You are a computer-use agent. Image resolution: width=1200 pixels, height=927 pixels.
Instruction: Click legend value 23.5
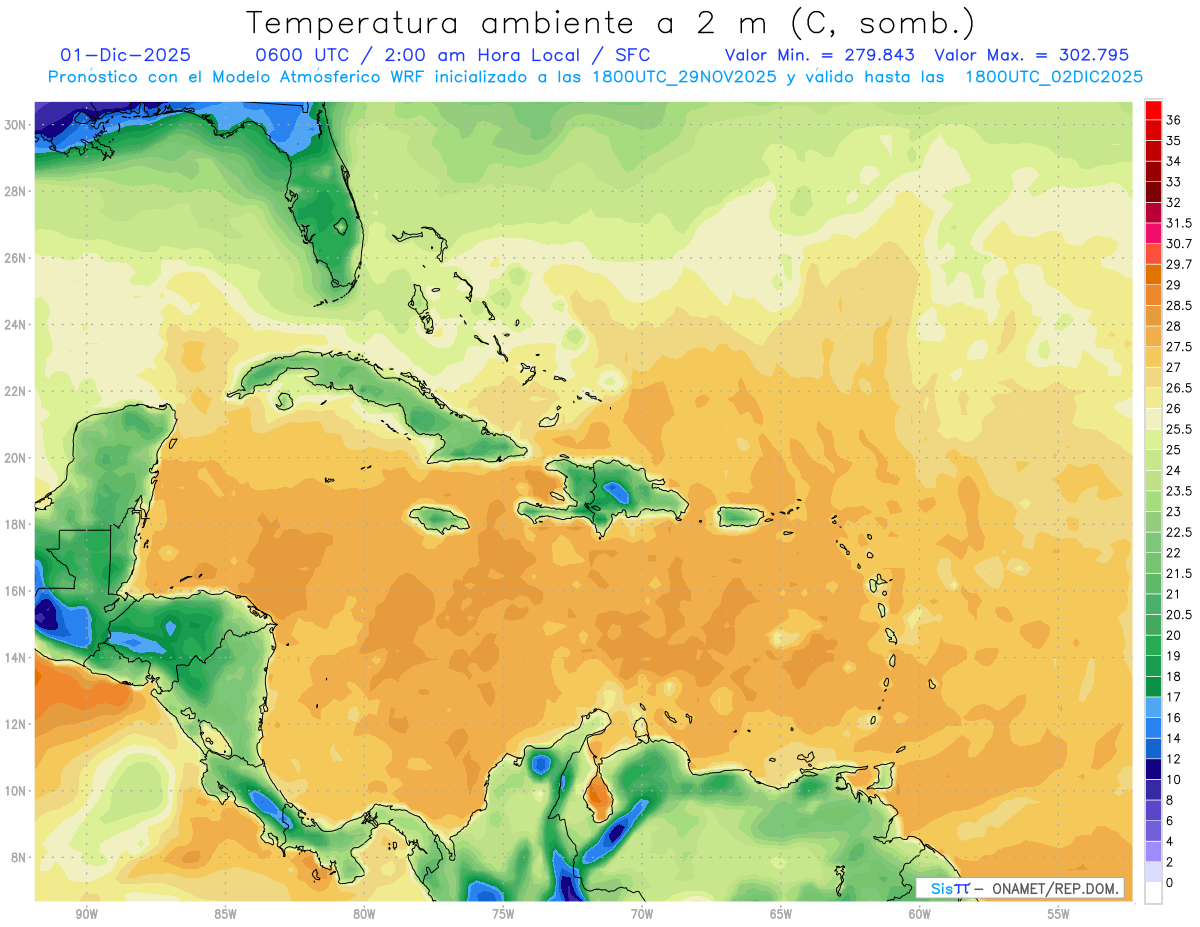(1179, 491)
